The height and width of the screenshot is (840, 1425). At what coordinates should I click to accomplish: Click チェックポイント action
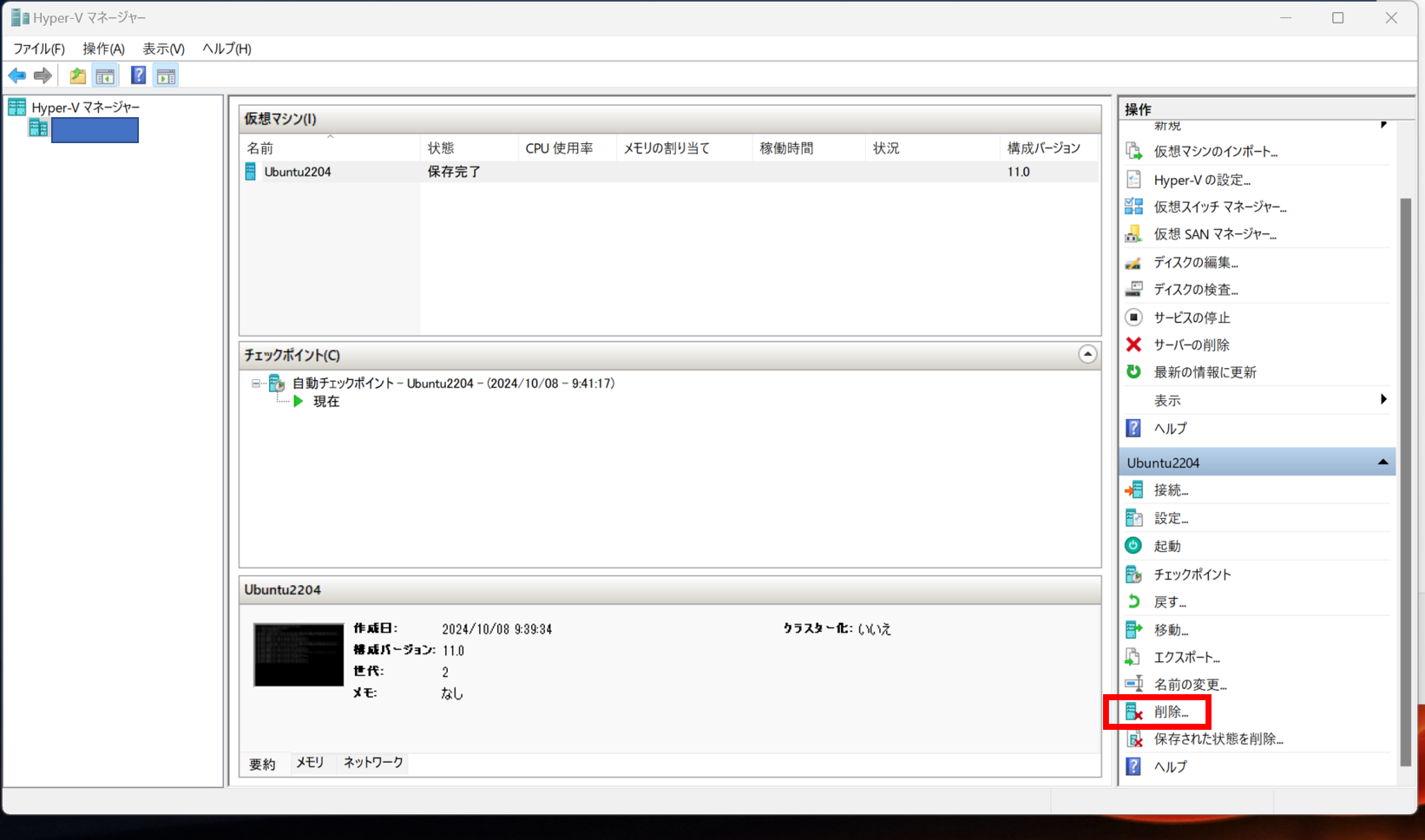coord(1192,574)
